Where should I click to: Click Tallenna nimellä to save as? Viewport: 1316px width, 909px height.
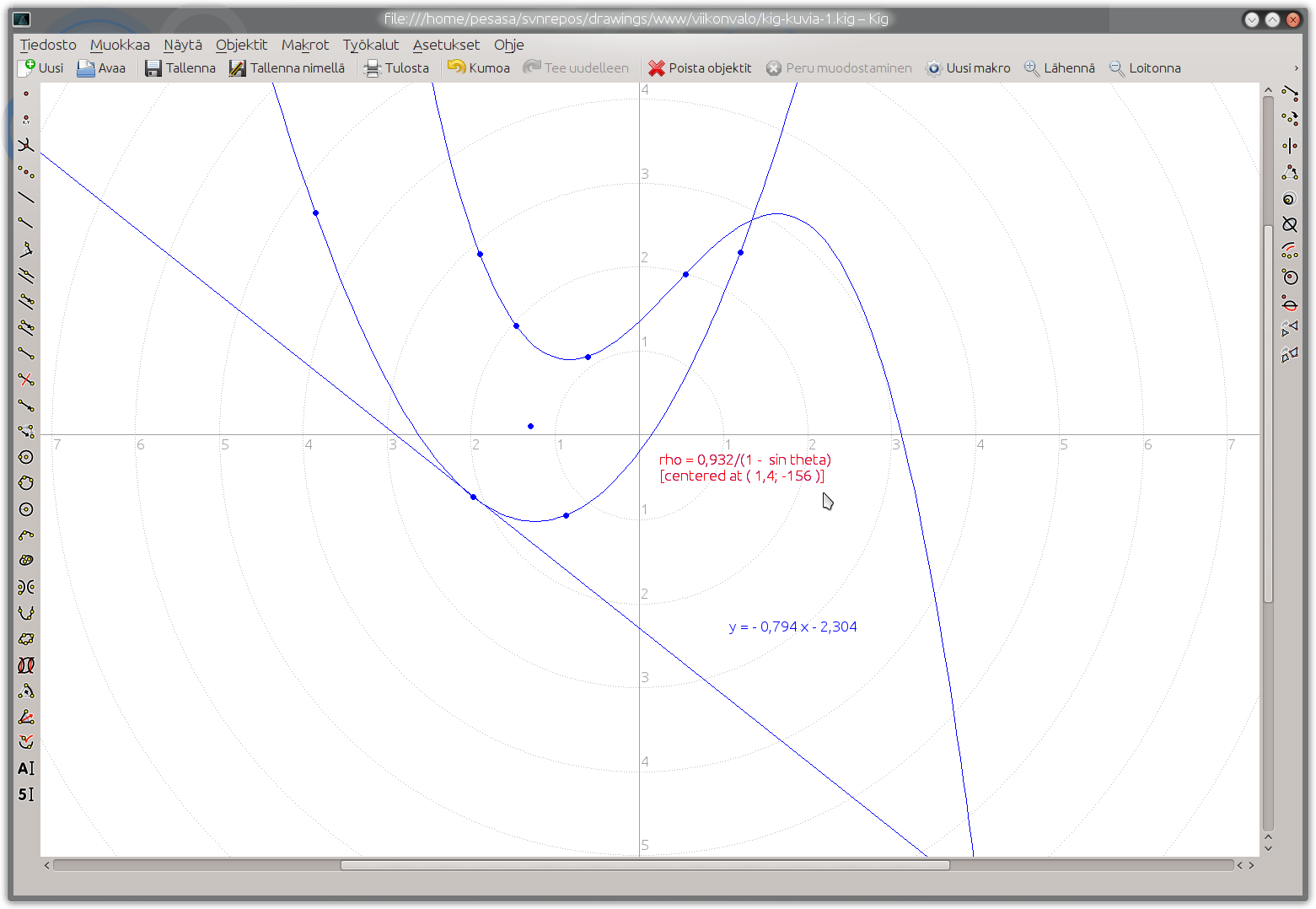[287, 68]
